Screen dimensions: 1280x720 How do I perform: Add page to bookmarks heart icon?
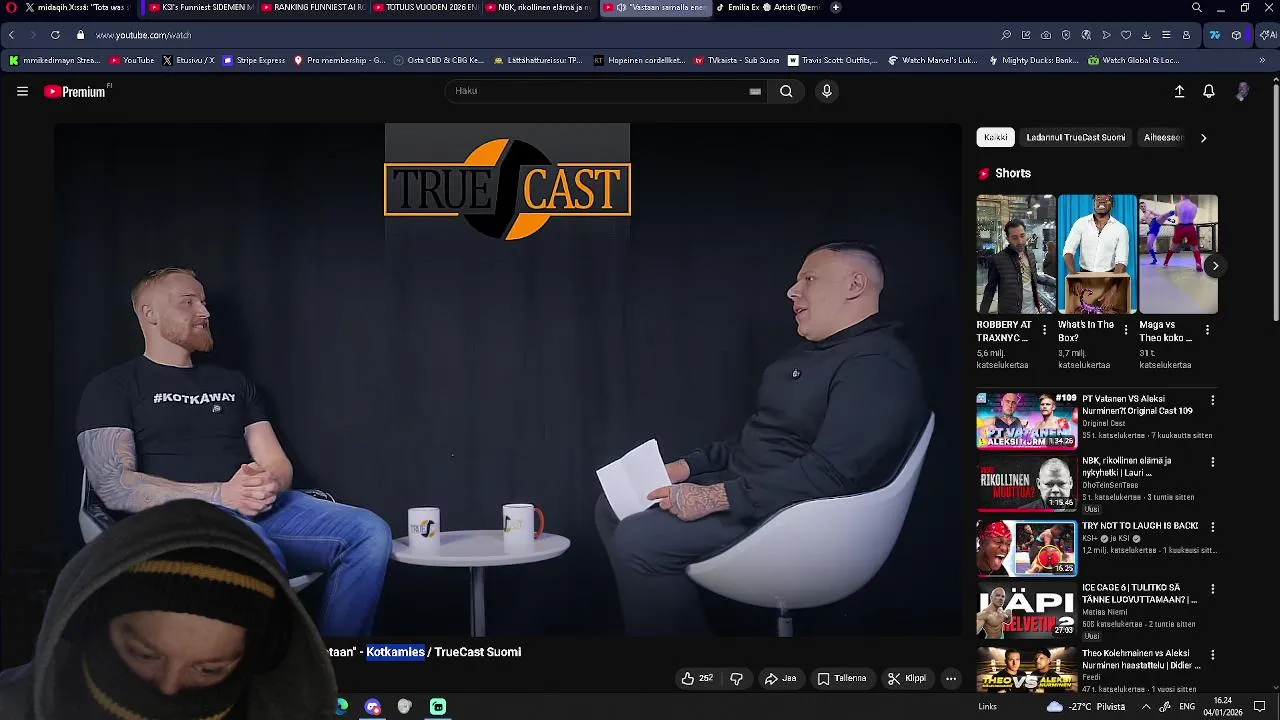(1126, 35)
